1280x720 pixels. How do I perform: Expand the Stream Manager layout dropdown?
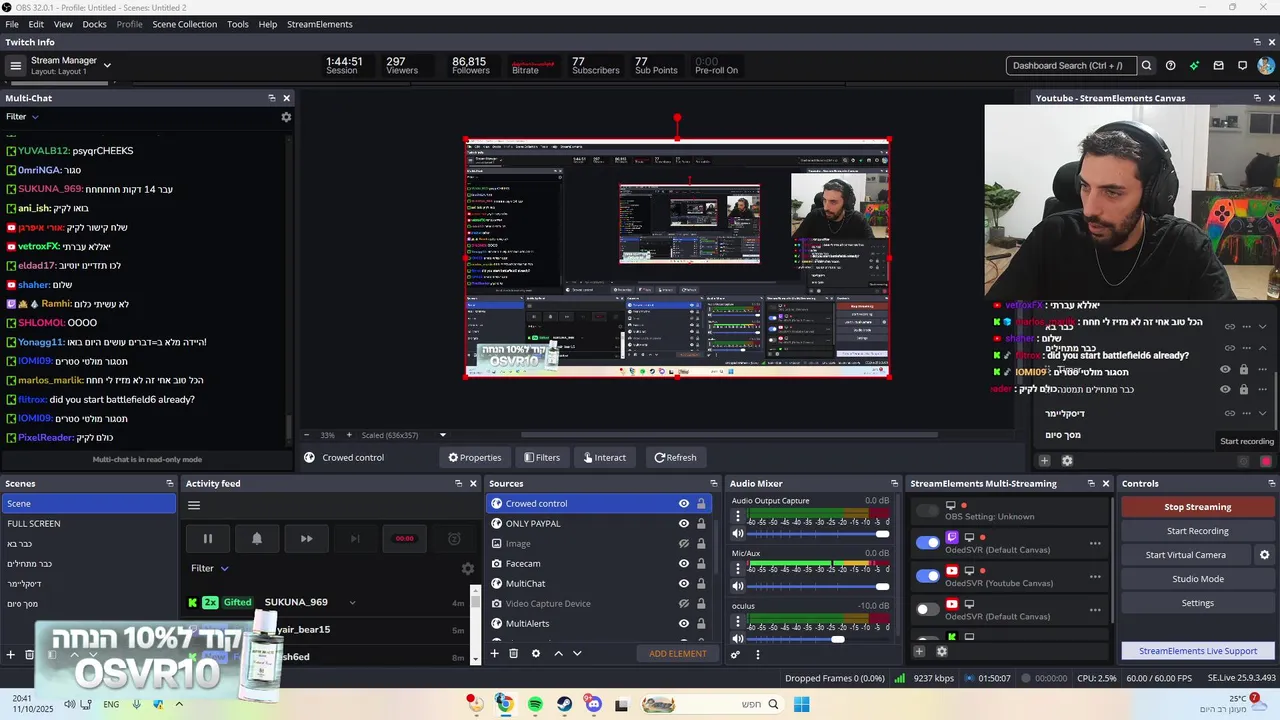click(x=107, y=66)
